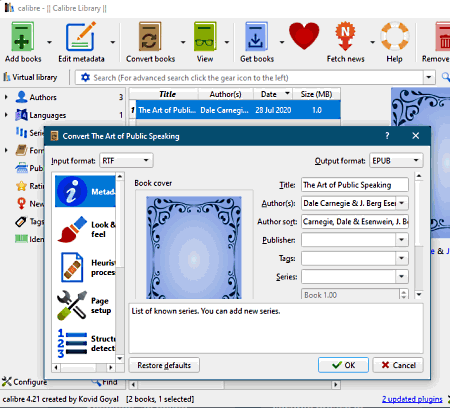Open the 2 updated plugins link

pyautogui.click(x=412, y=399)
